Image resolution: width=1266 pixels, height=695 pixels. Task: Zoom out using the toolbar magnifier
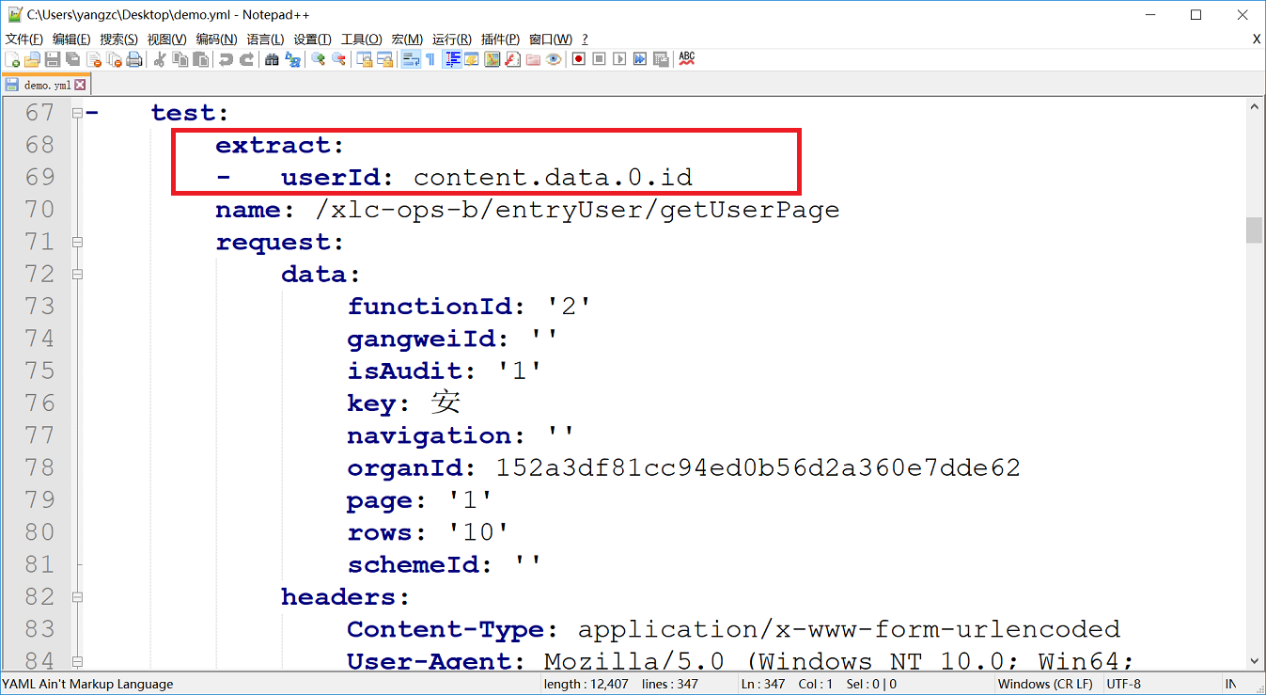(338, 60)
